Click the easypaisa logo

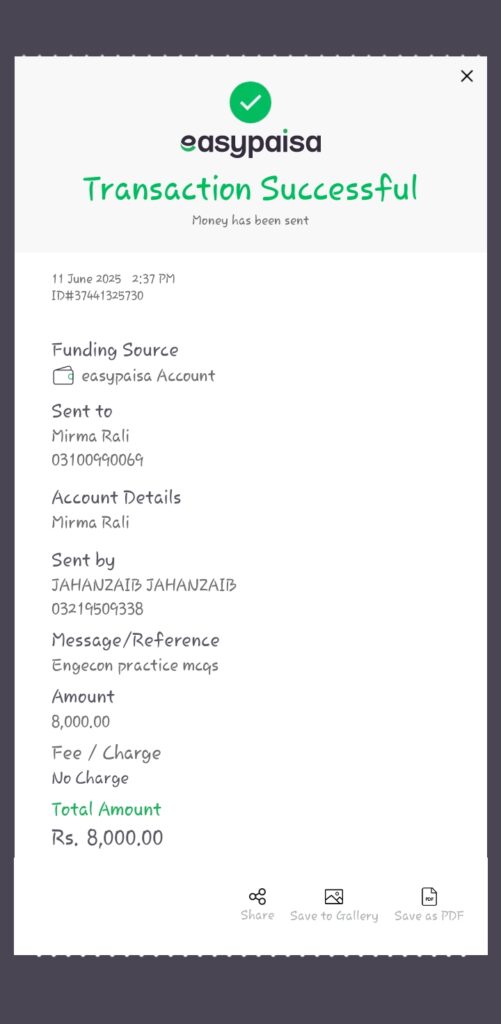(250, 144)
